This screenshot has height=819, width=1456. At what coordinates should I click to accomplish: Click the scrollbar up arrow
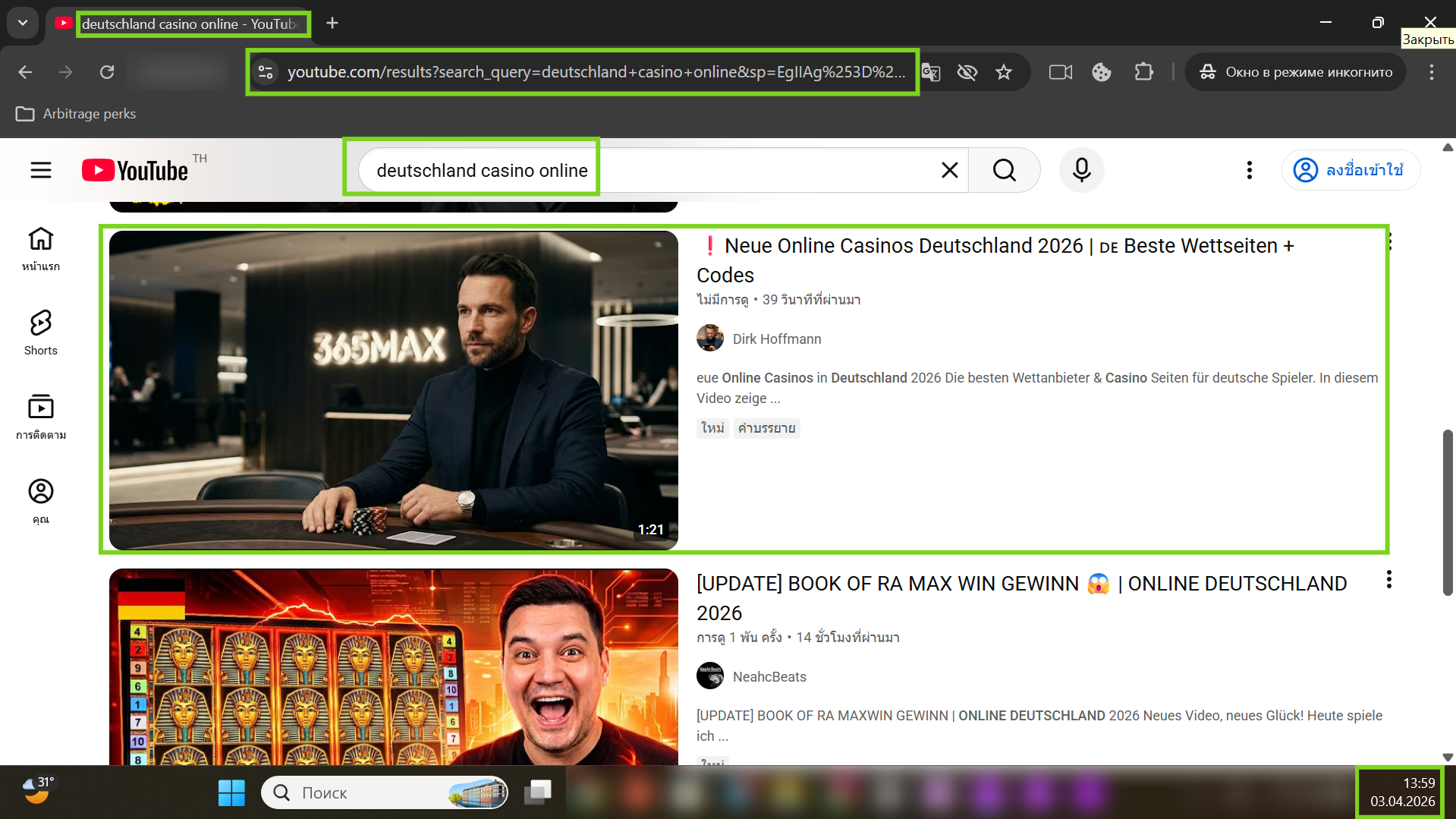1448,147
